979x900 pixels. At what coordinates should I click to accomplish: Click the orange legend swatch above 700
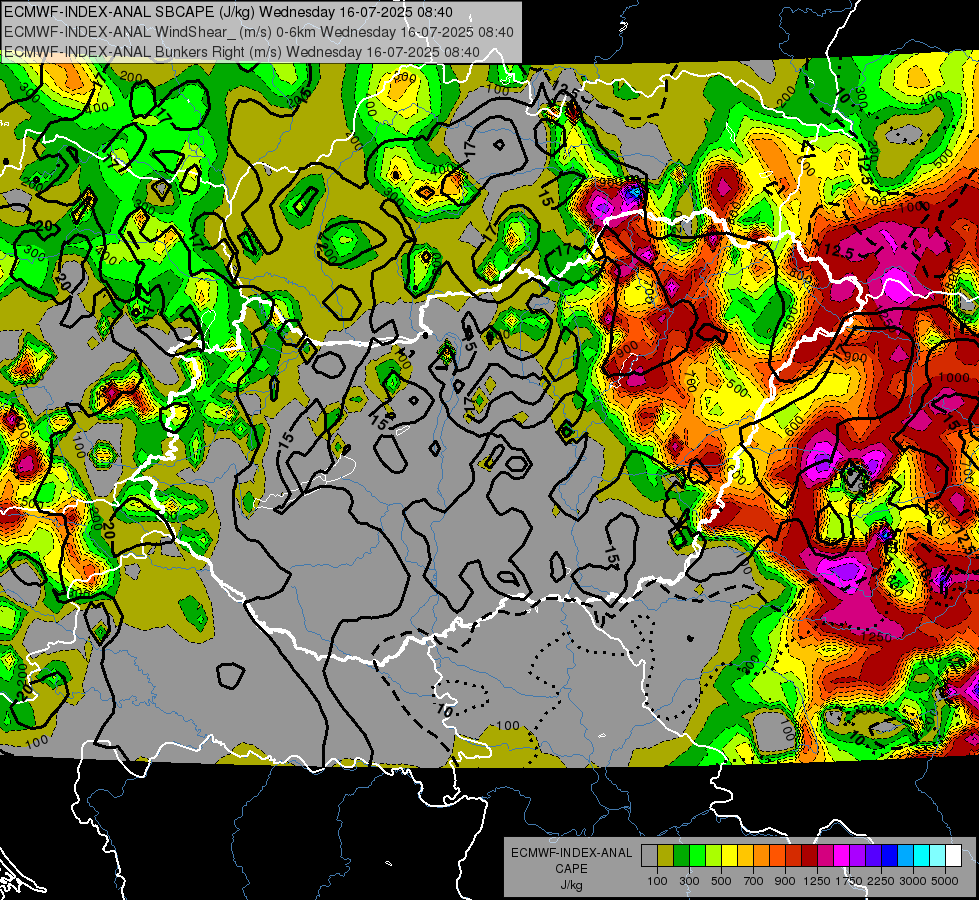pos(761,855)
